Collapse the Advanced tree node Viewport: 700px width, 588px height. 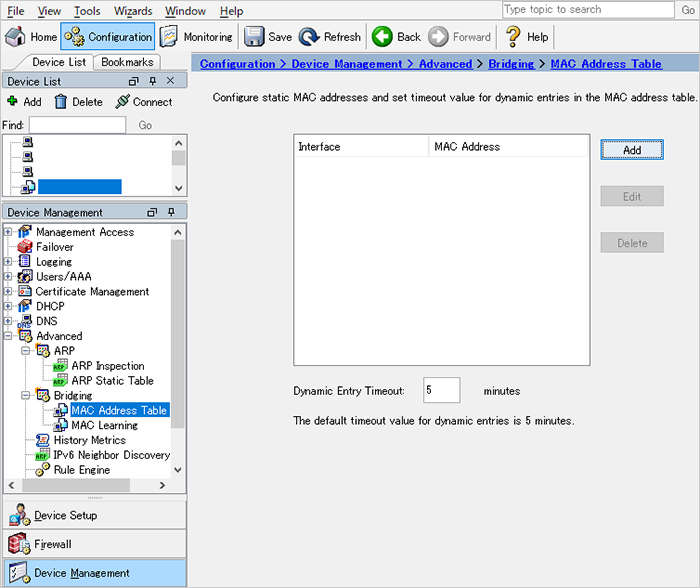[9, 337]
